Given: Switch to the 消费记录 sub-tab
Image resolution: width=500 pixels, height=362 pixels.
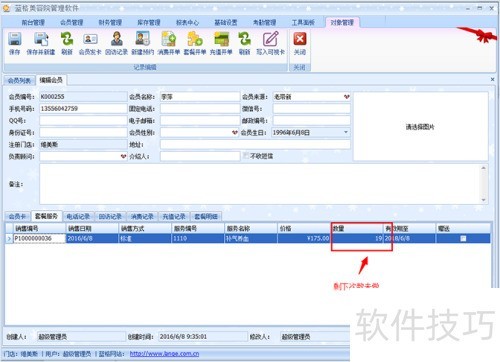Looking at the screenshot, I should (142, 216).
